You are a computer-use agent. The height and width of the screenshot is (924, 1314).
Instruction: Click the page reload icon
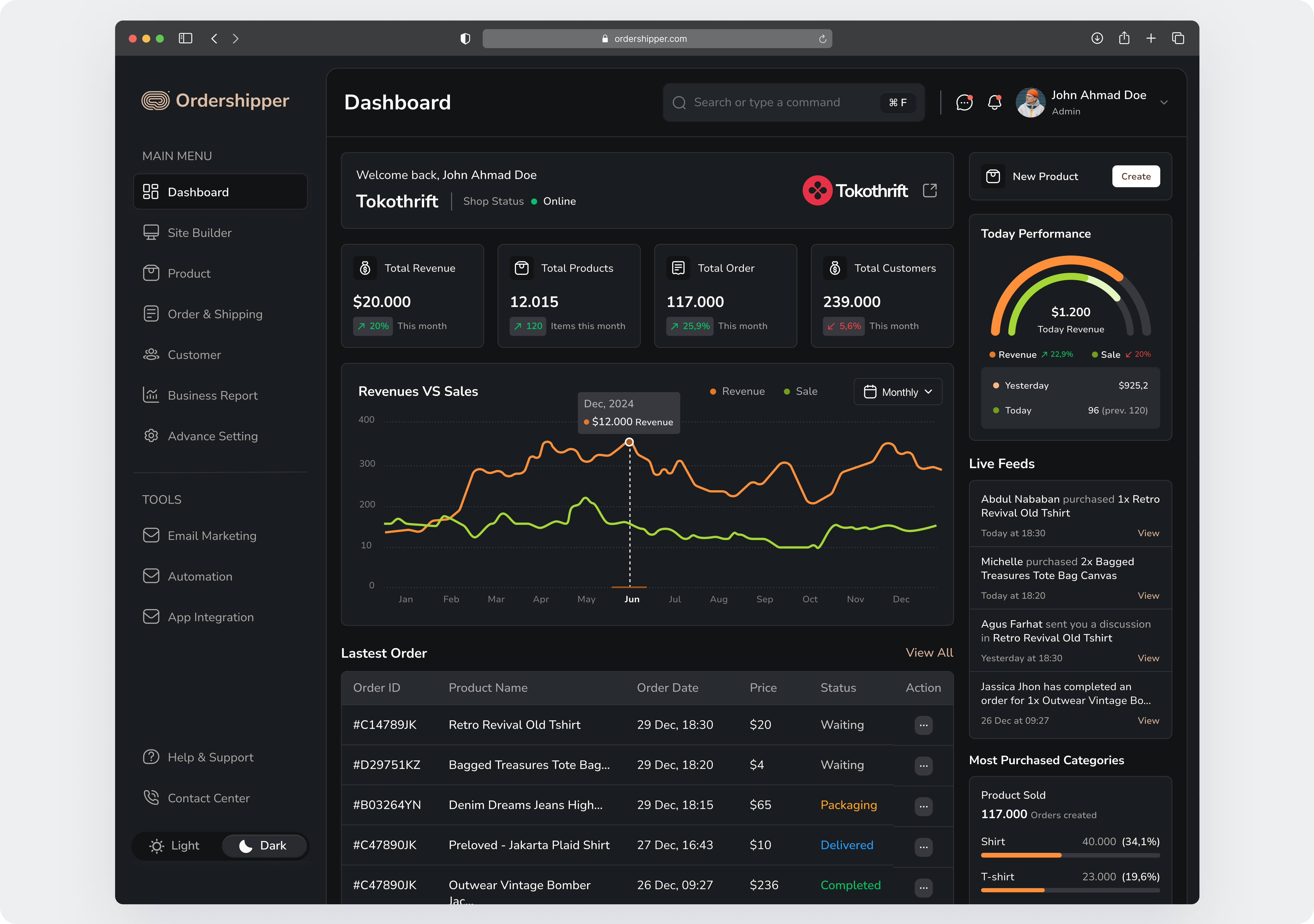[822, 39]
